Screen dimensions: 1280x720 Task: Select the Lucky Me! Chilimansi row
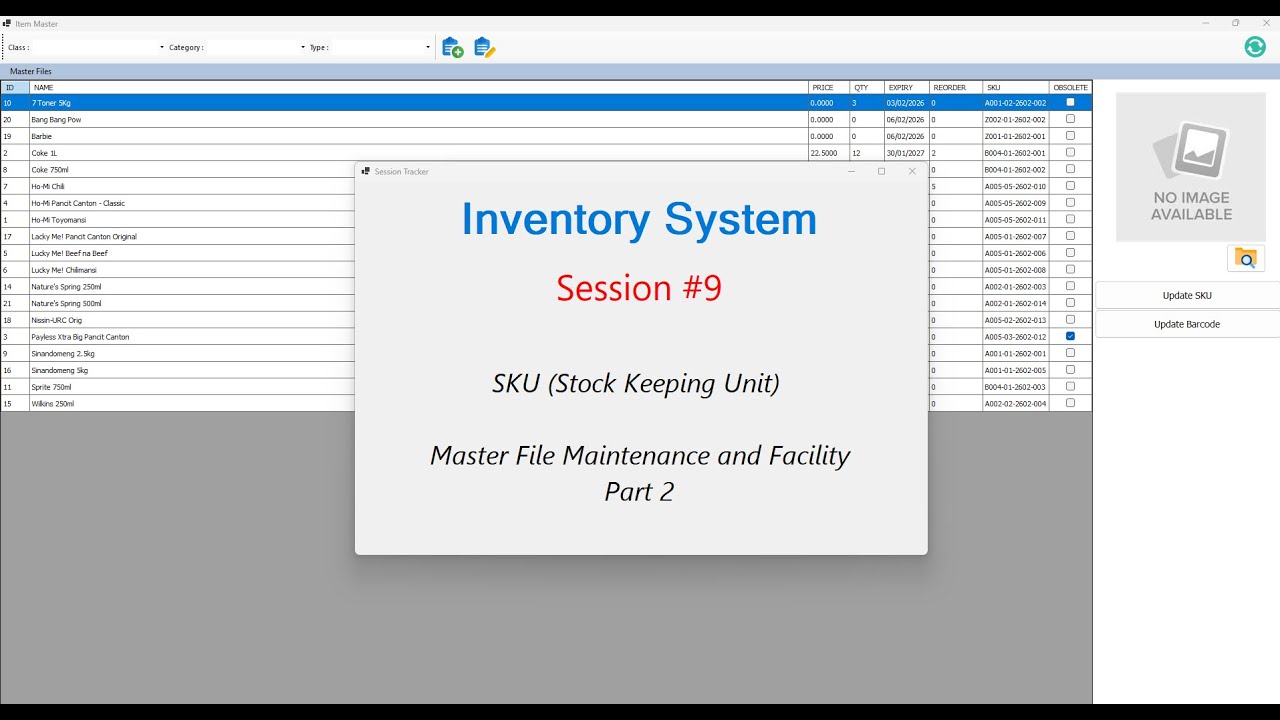[178, 269]
